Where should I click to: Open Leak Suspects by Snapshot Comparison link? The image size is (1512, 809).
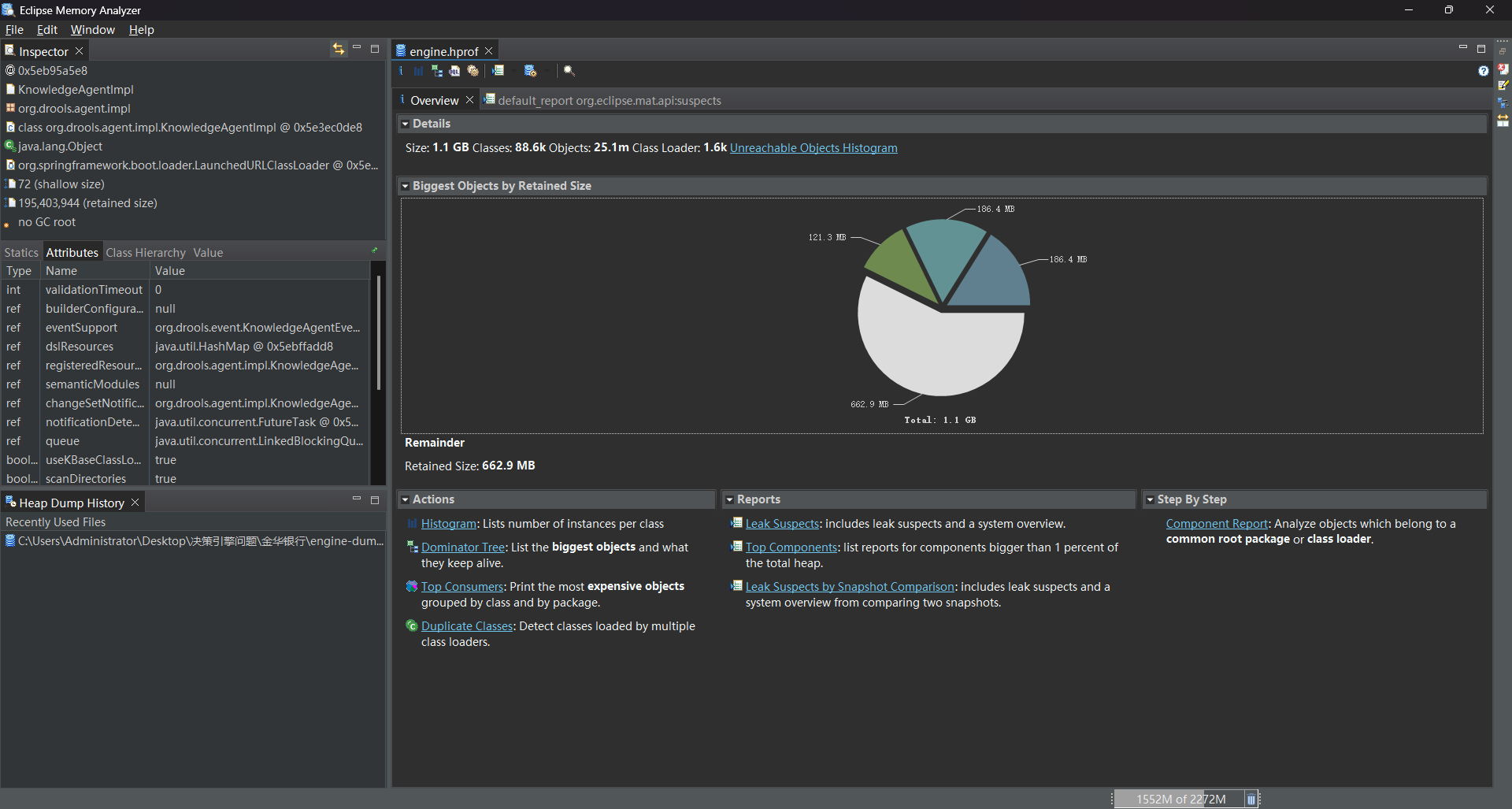click(x=850, y=587)
